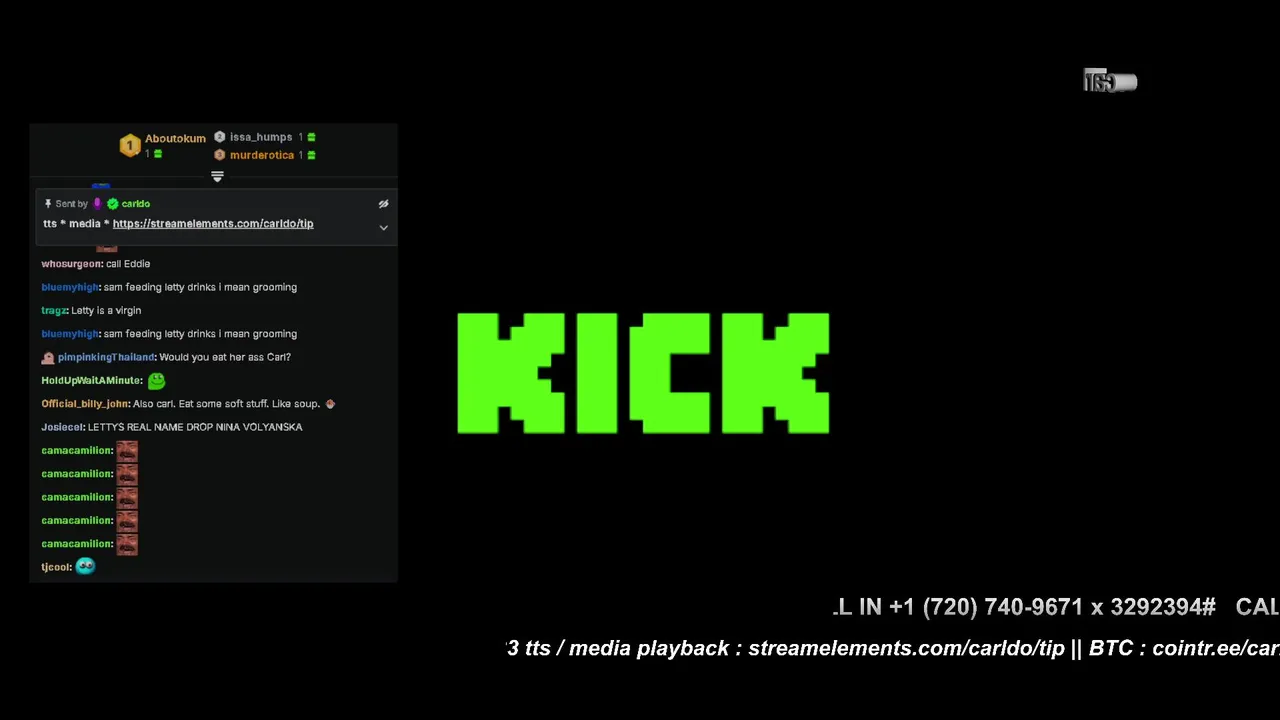Click the green gift icon beside murderotica
This screenshot has width=1280, height=720.
pyautogui.click(x=311, y=155)
